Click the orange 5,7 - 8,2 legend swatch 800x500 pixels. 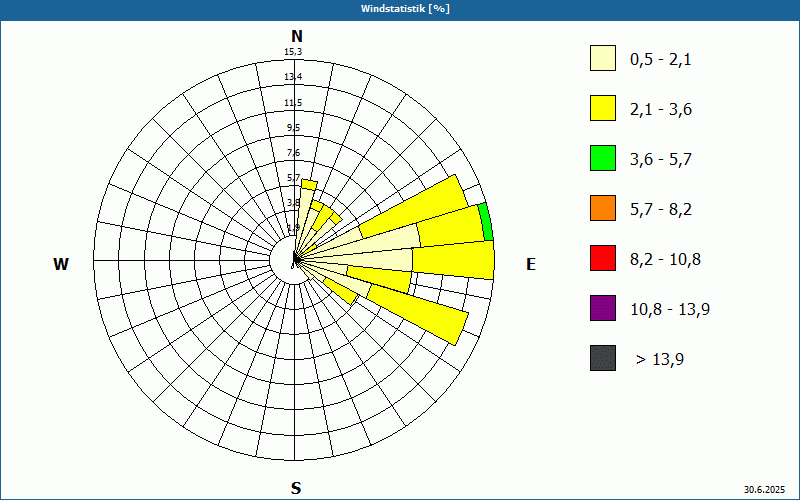603,208
